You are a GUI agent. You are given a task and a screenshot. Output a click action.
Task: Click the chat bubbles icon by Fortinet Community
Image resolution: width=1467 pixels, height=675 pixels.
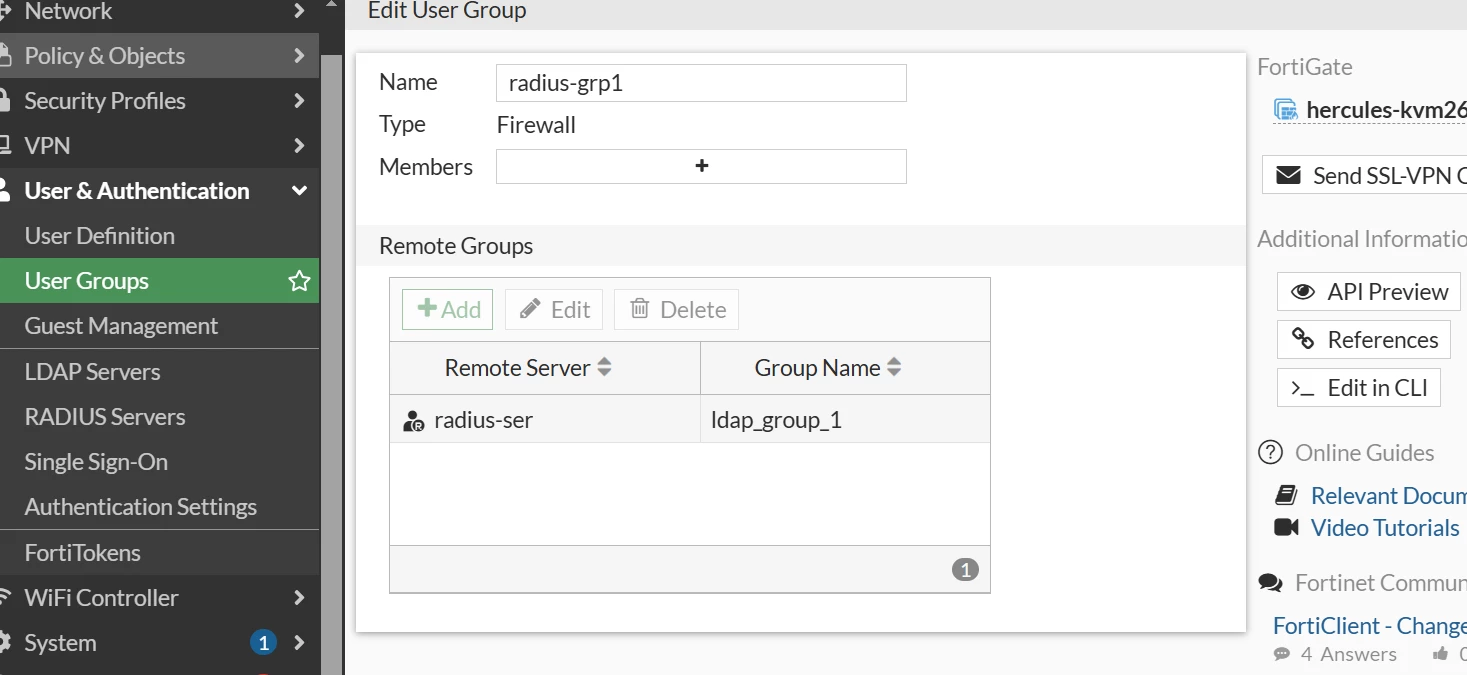click(x=1270, y=583)
